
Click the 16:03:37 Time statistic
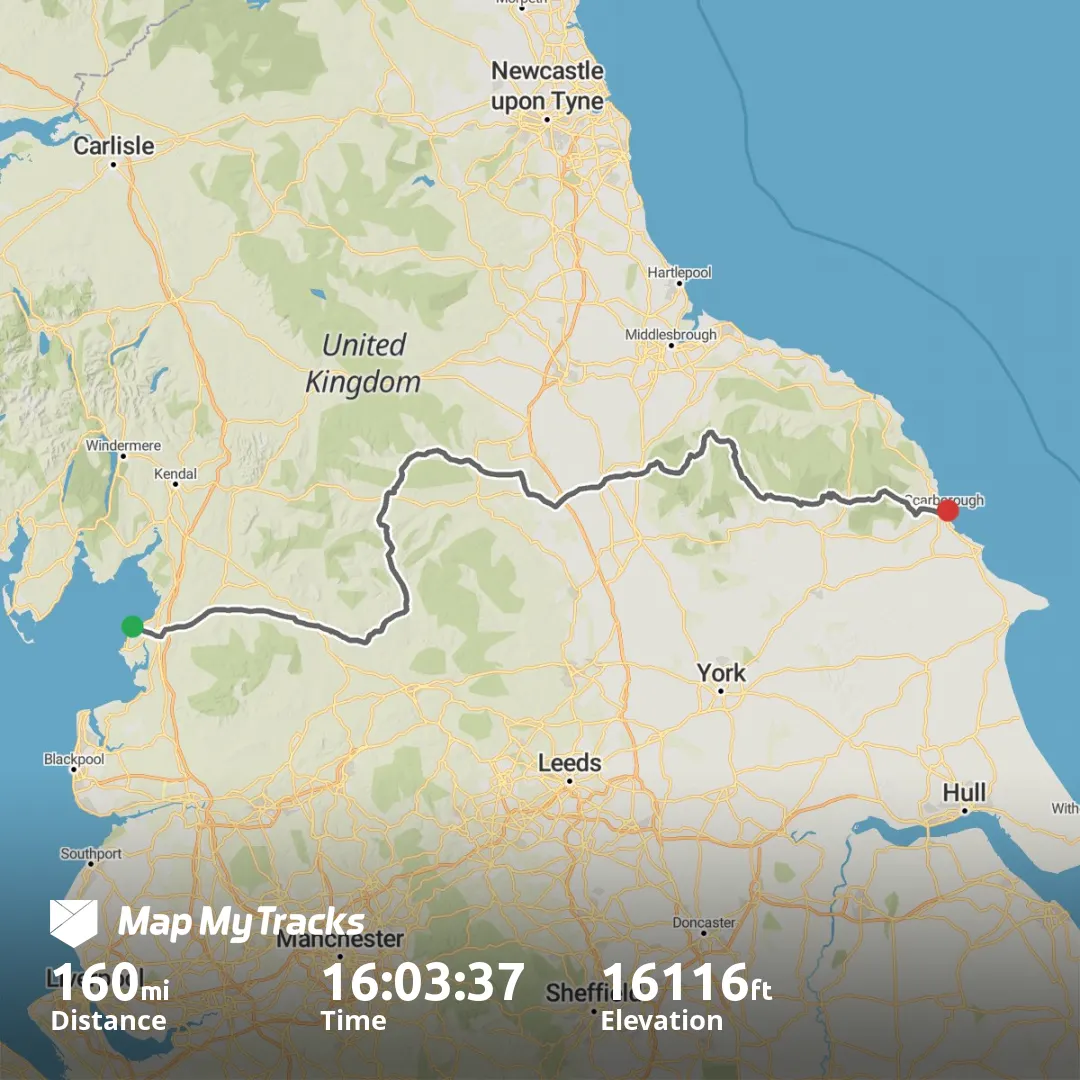click(x=422, y=997)
